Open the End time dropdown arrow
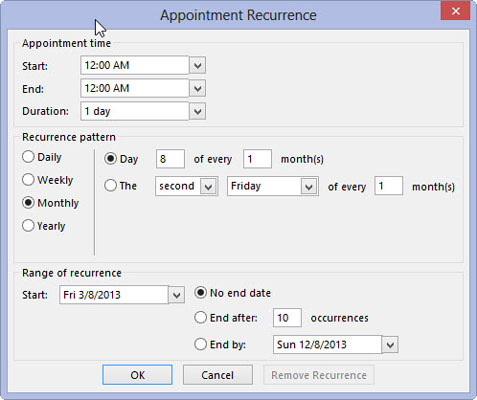The width and height of the screenshot is (477, 400). [x=197, y=89]
